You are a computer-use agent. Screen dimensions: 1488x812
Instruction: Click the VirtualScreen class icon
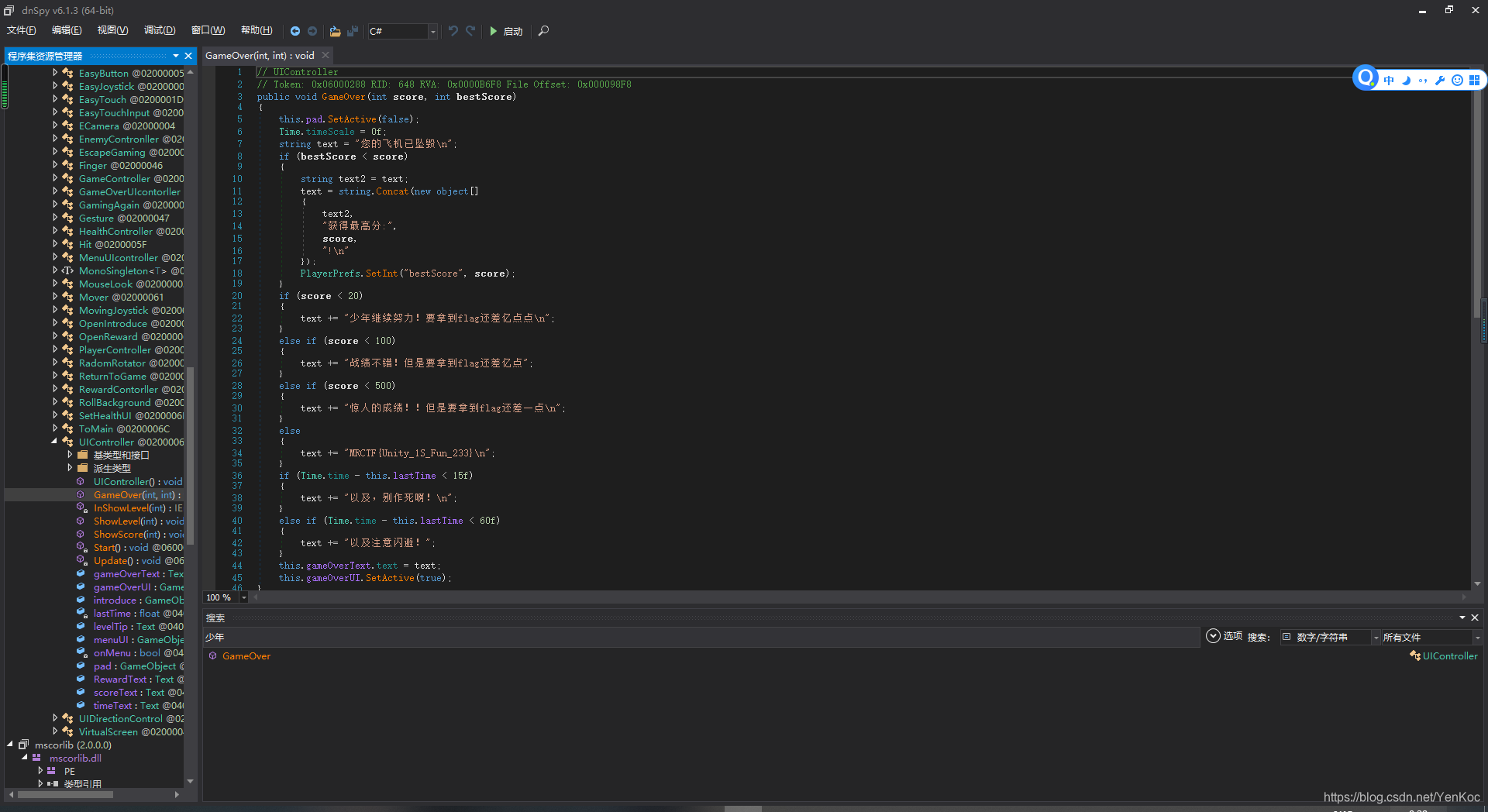(x=68, y=731)
